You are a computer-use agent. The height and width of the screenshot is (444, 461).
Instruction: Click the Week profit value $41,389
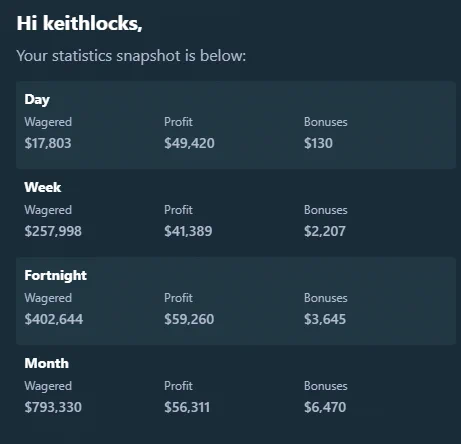click(188, 231)
